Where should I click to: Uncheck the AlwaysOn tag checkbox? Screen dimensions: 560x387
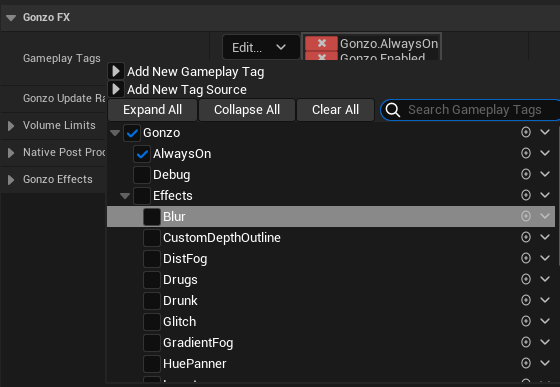coord(142,154)
